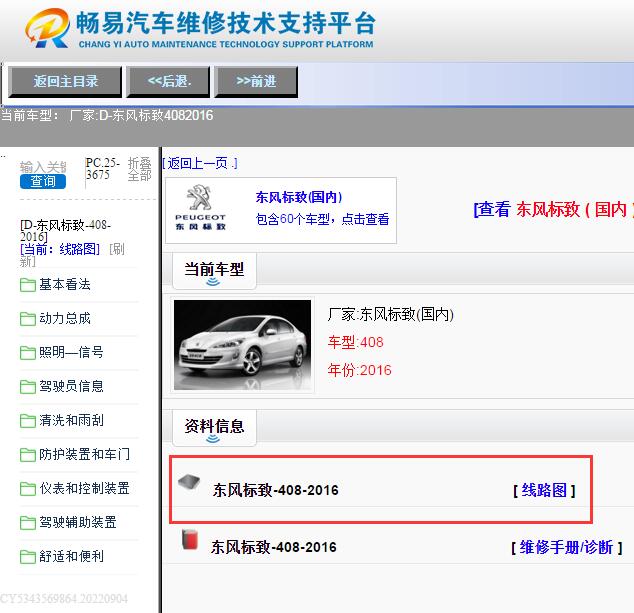
Task: Expand the 驾驶员信息 tree item
Action: click(71, 386)
